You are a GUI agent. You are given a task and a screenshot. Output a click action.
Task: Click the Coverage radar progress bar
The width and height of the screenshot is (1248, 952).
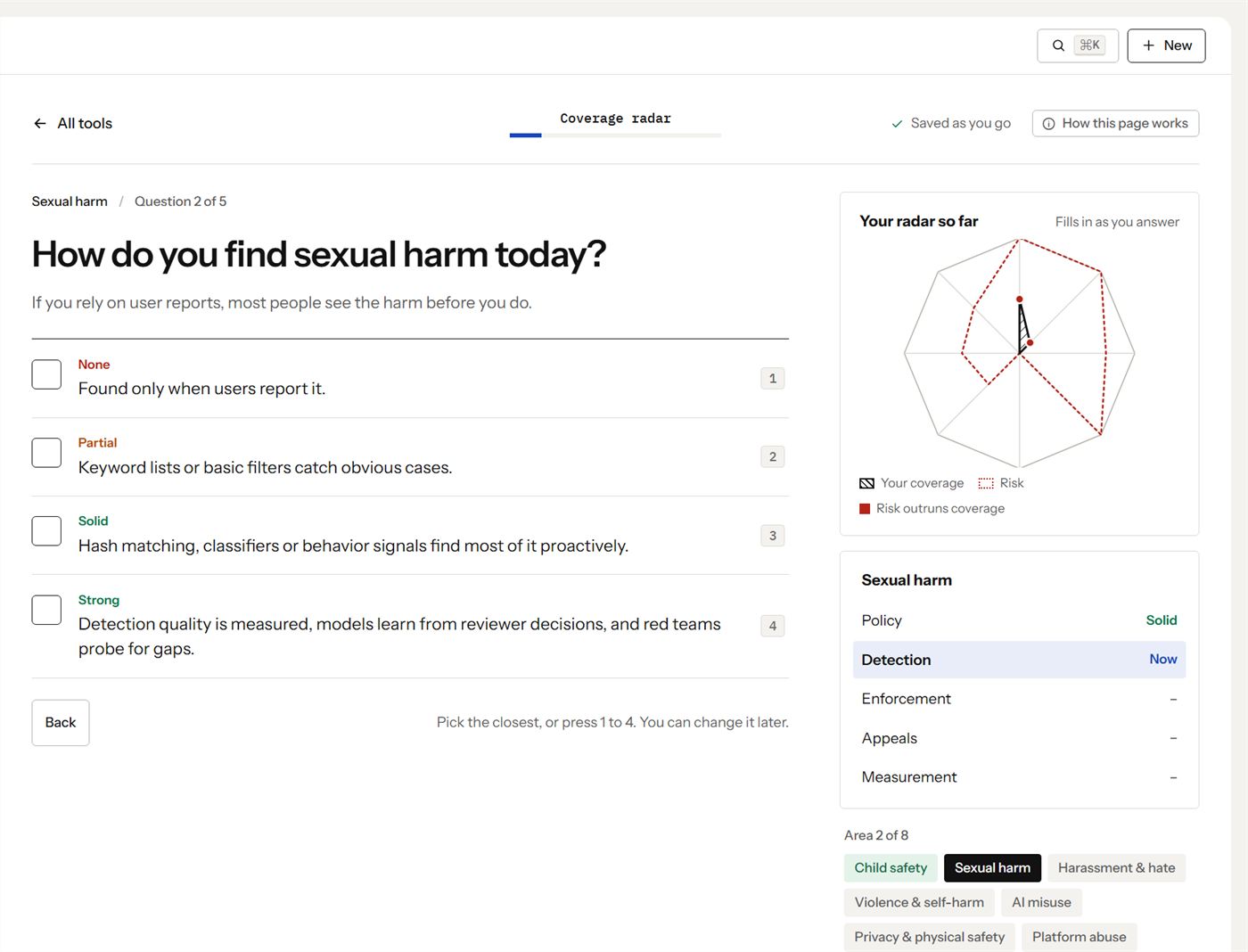615,135
